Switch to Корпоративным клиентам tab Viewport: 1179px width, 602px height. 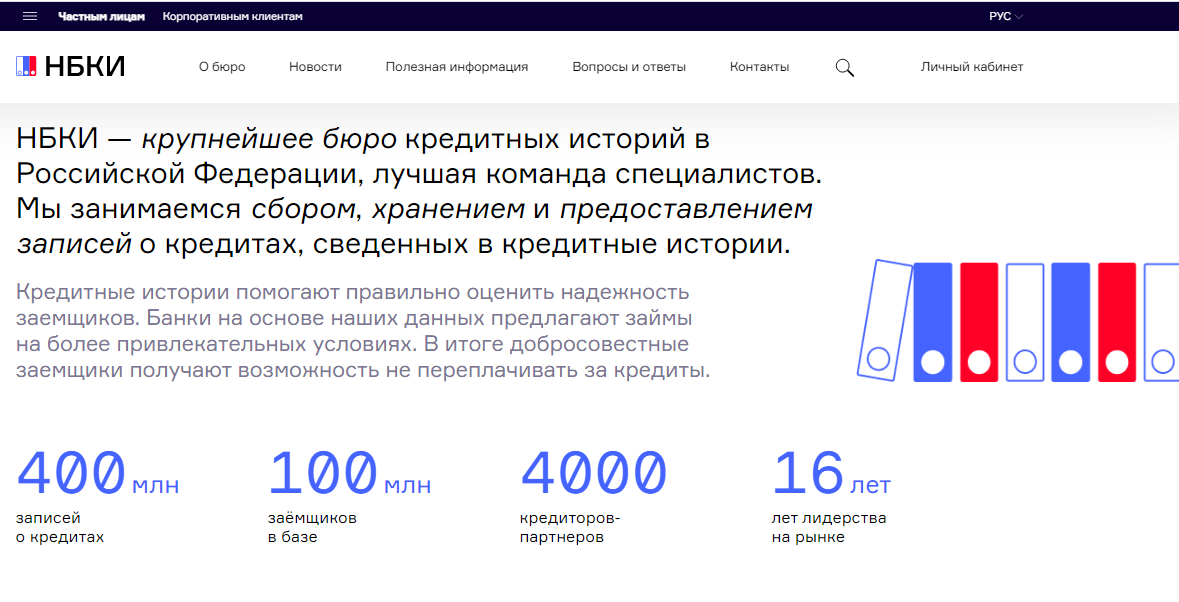232,16
